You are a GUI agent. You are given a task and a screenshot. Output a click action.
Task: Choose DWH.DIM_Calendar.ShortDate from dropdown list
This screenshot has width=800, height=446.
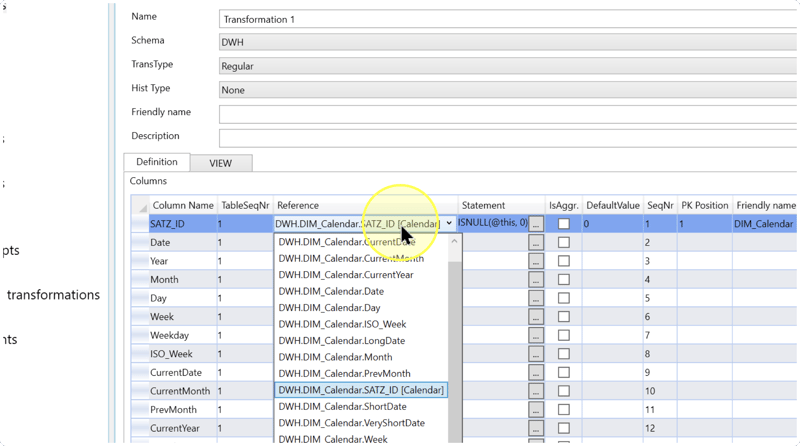coord(361,406)
